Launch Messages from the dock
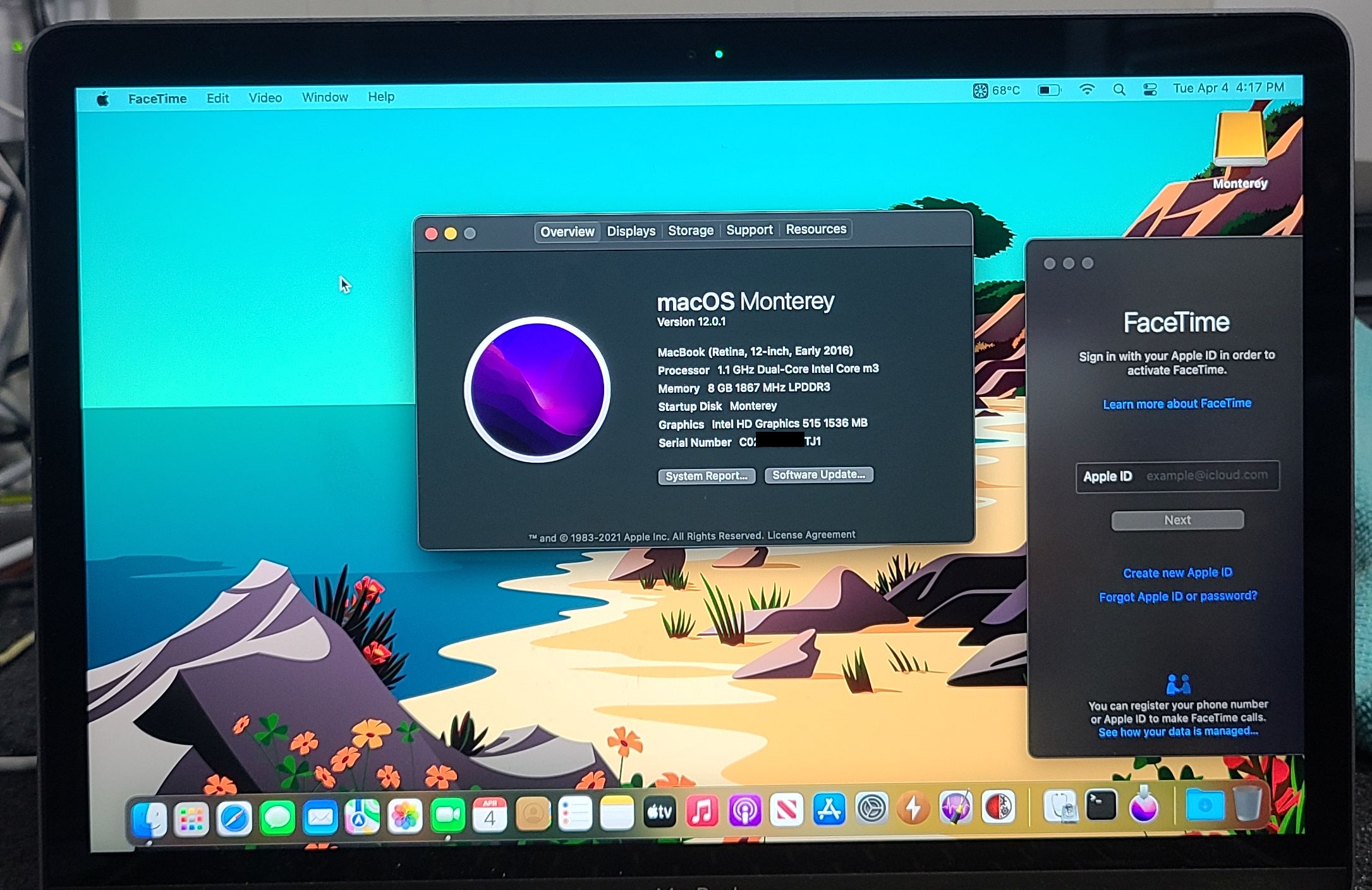1372x890 pixels. point(277,819)
